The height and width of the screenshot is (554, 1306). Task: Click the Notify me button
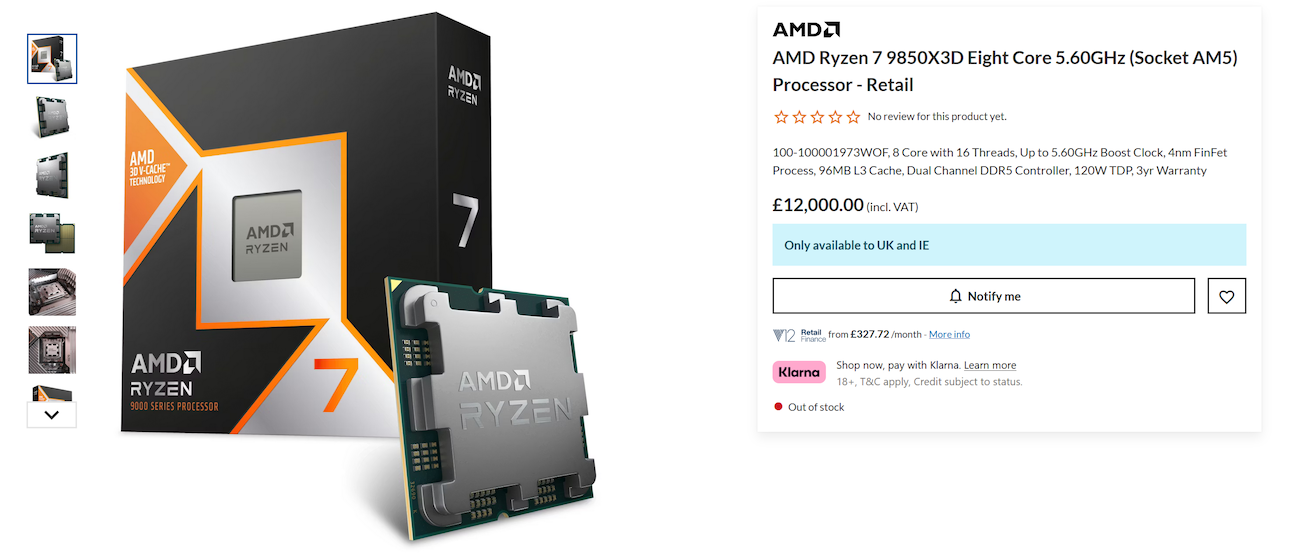tap(984, 296)
